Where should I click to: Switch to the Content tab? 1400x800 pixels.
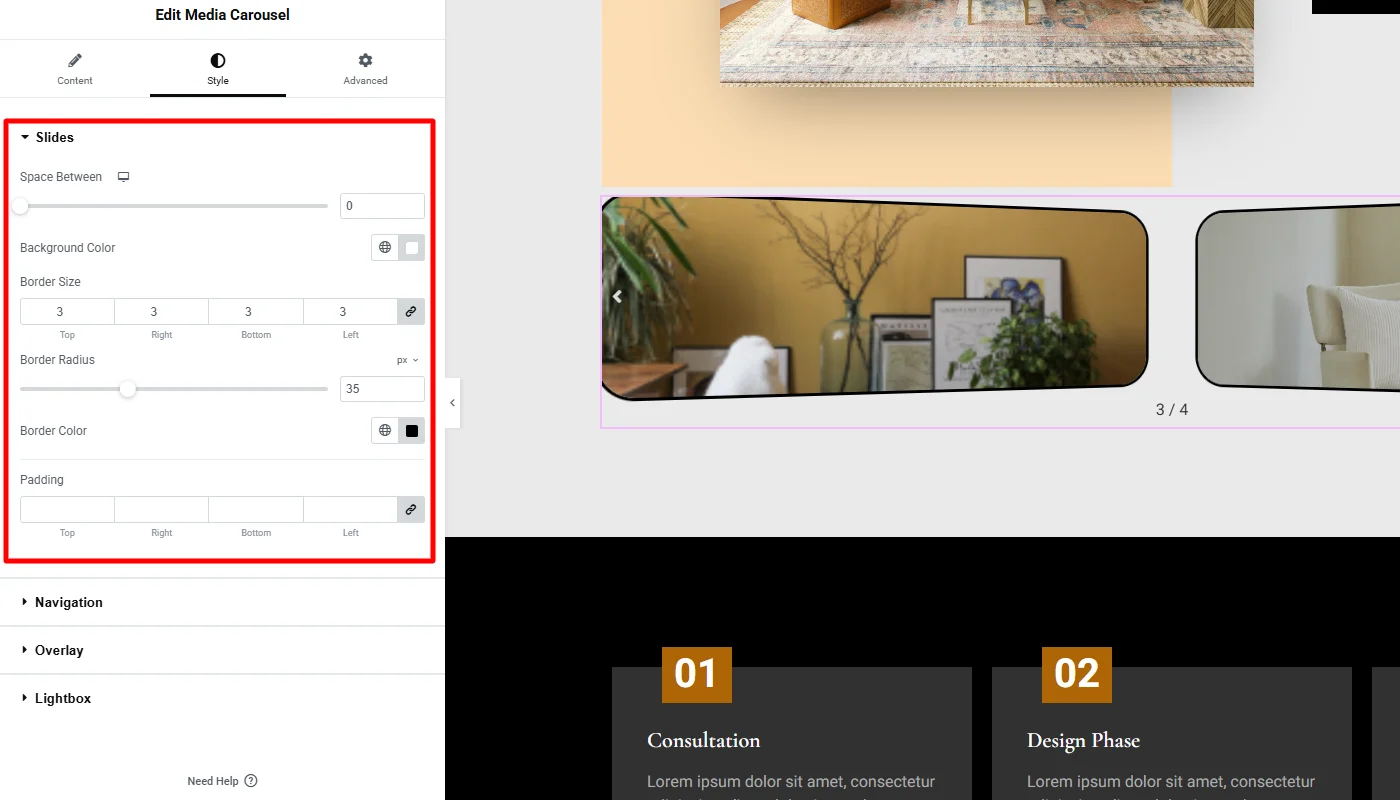coord(75,69)
